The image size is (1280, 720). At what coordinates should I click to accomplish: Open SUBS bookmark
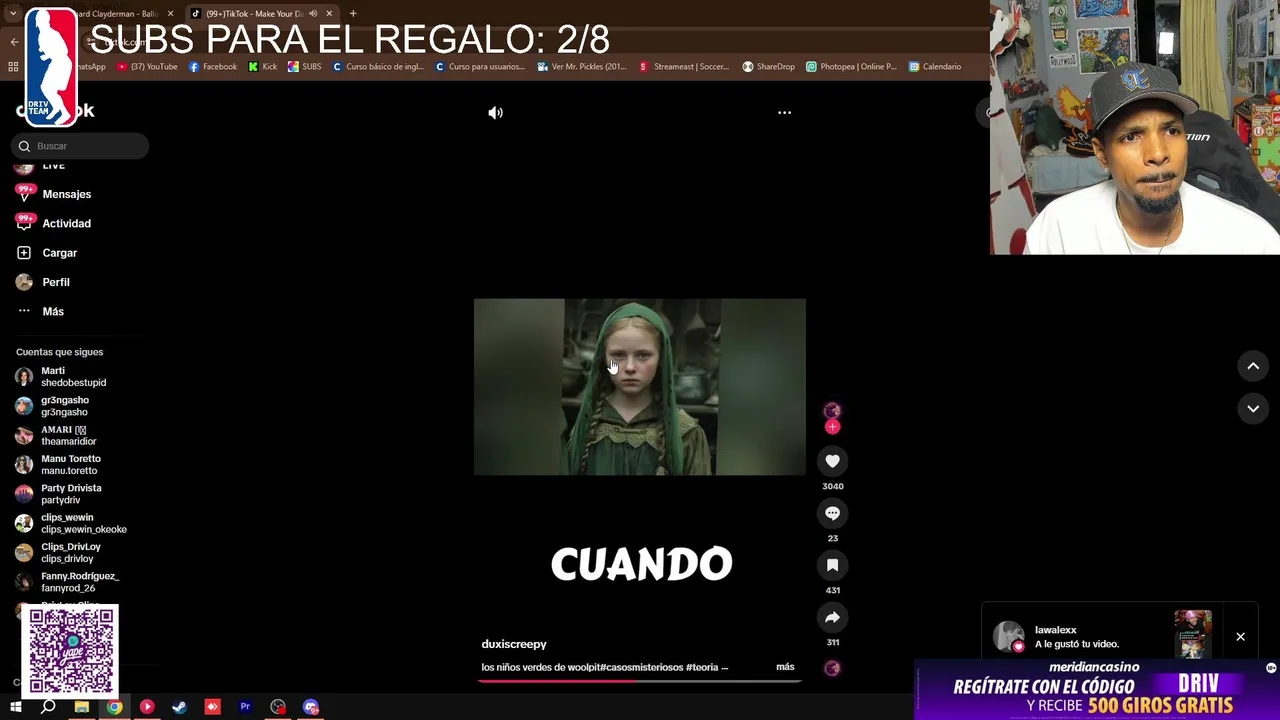point(304,67)
